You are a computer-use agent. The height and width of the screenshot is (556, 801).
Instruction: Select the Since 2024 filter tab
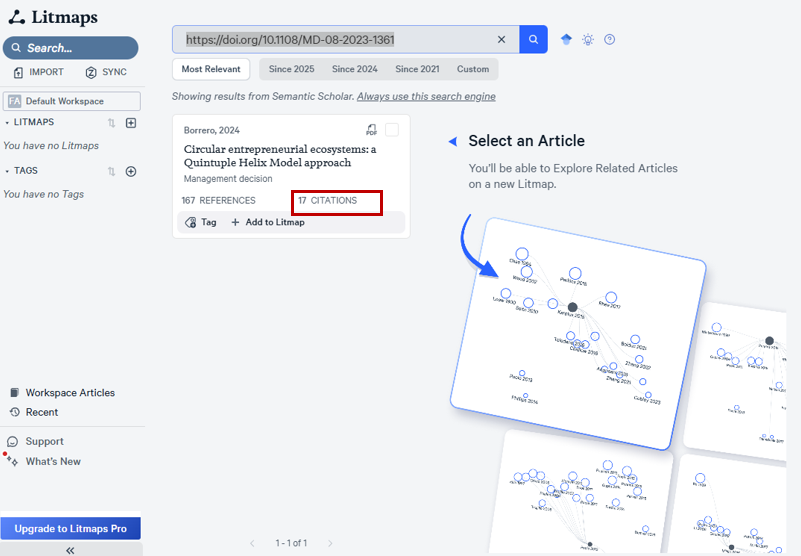pos(356,69)
